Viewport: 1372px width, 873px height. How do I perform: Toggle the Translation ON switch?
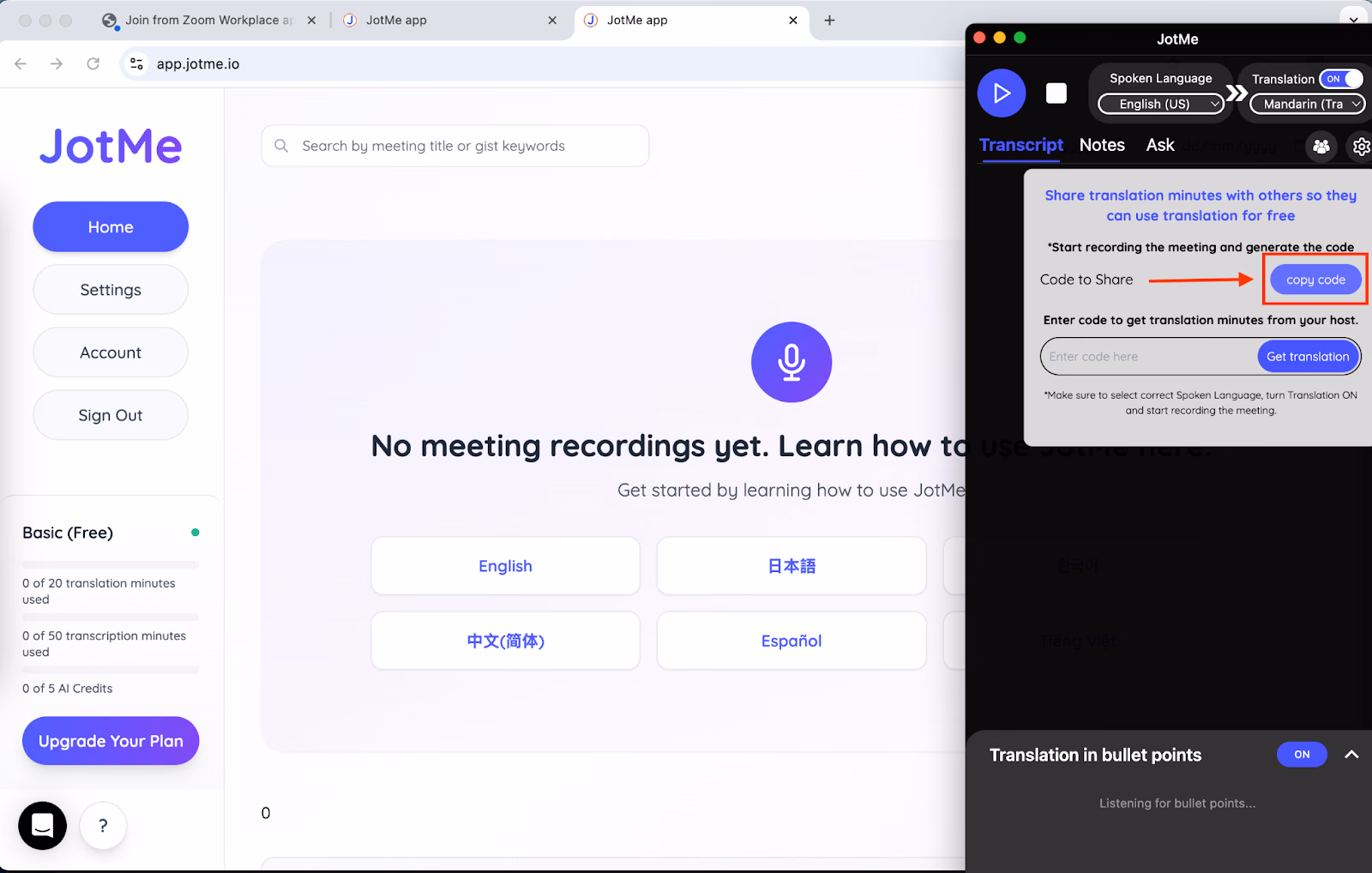(1341, 79)
